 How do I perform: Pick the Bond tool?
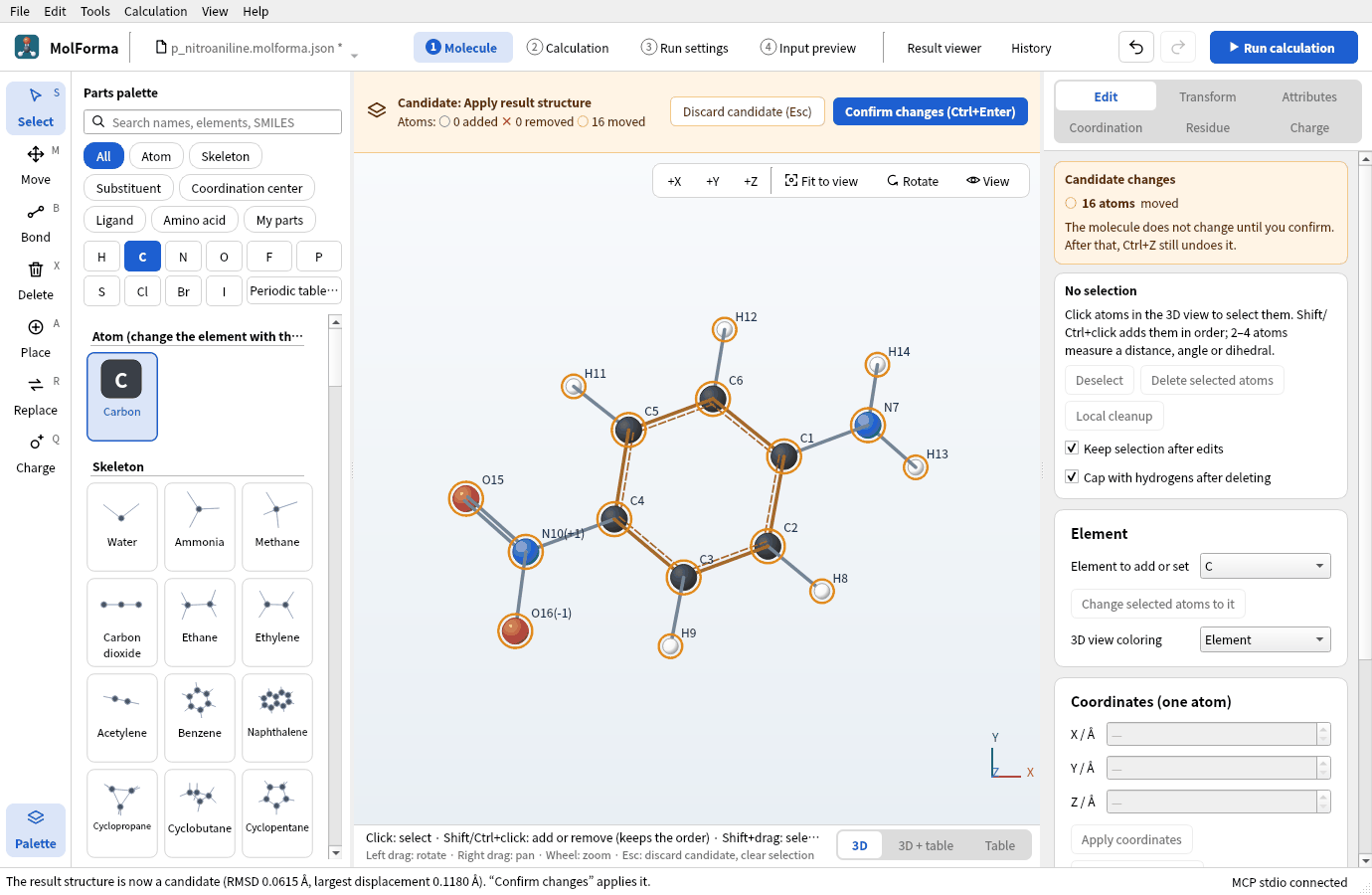coord(36,223)
